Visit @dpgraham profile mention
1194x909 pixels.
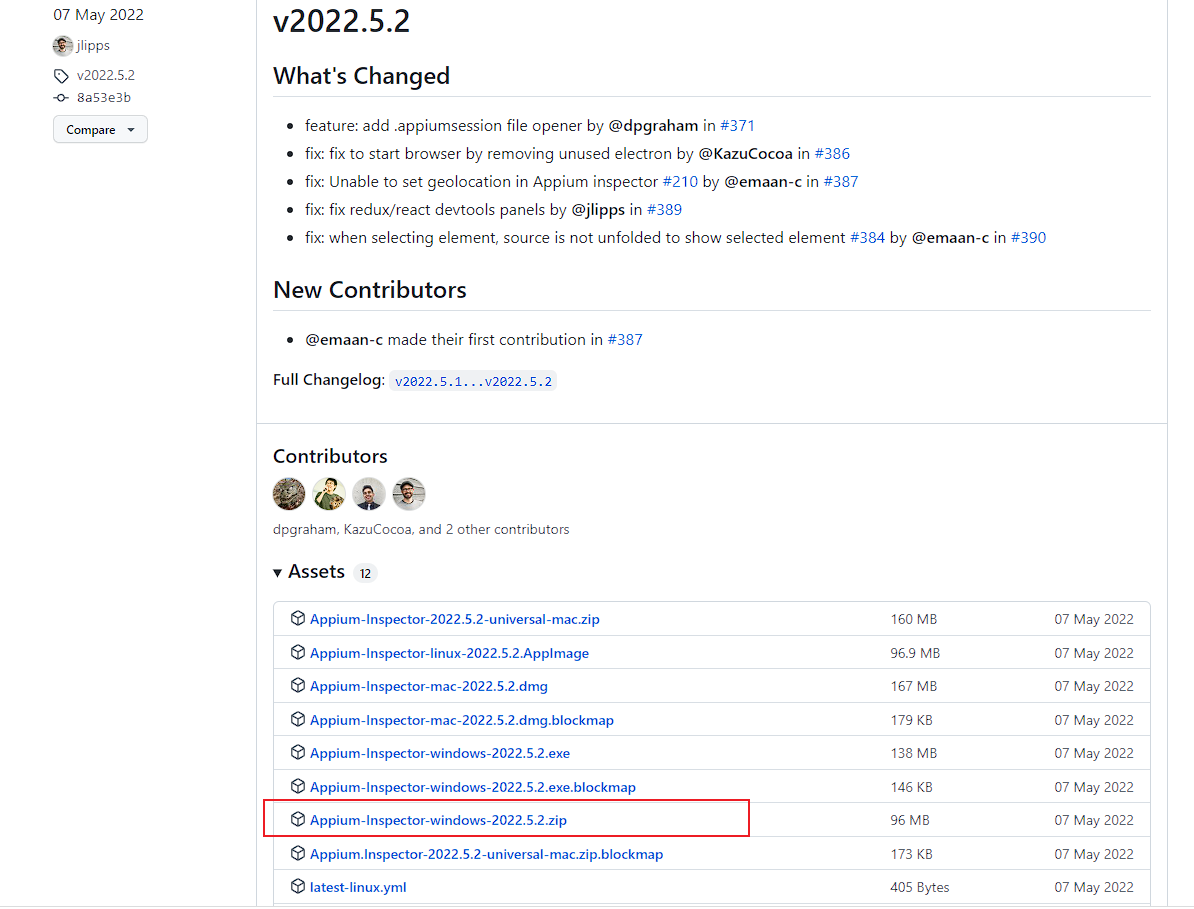pos(653,126)
